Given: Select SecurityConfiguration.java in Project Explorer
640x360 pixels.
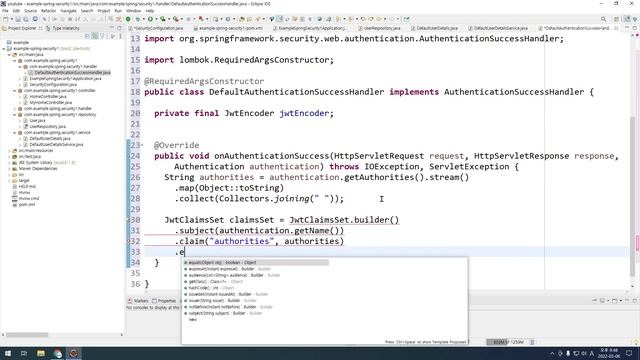Looking at the screenshot, I should click(53, 84).
